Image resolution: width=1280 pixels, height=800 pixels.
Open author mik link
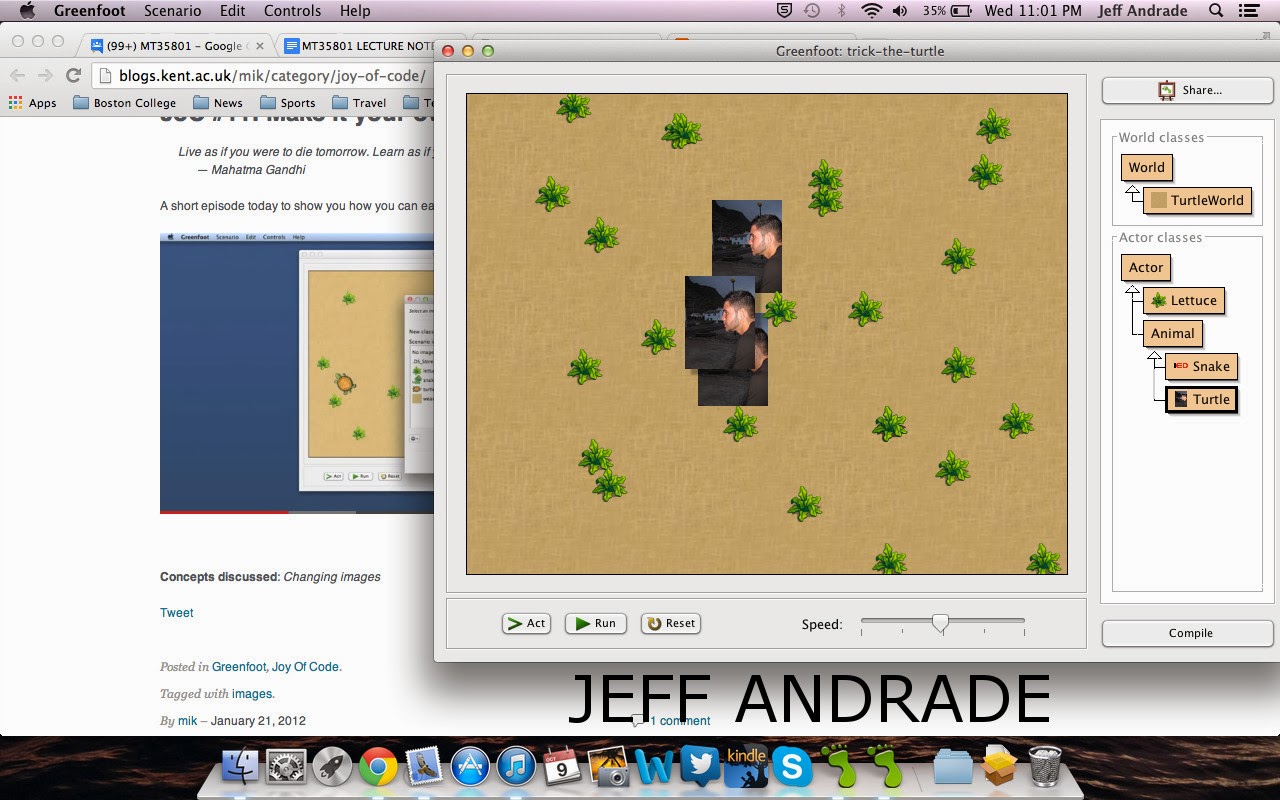click(187, 721)
